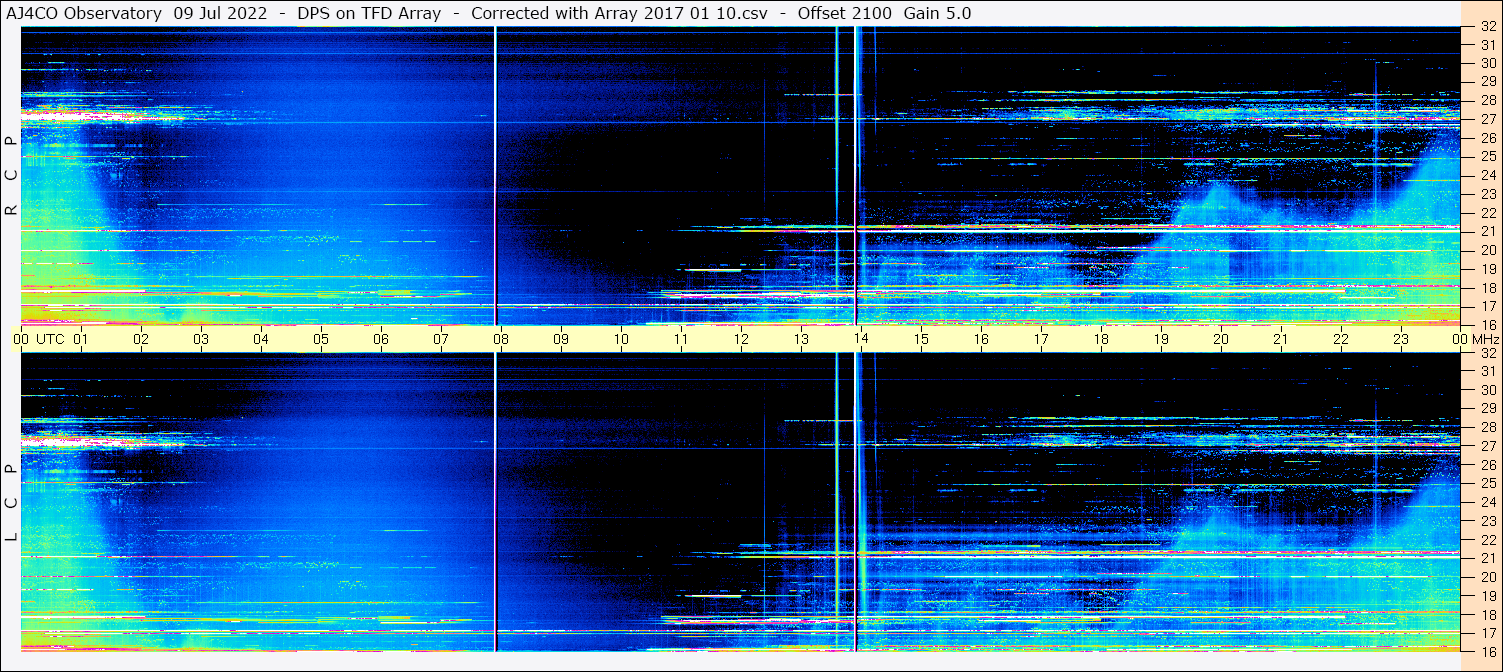Screen dimensions: 1503x672
Task: Click the bright vertical line near 08 UTC in RCP
Action: [495, 175]
